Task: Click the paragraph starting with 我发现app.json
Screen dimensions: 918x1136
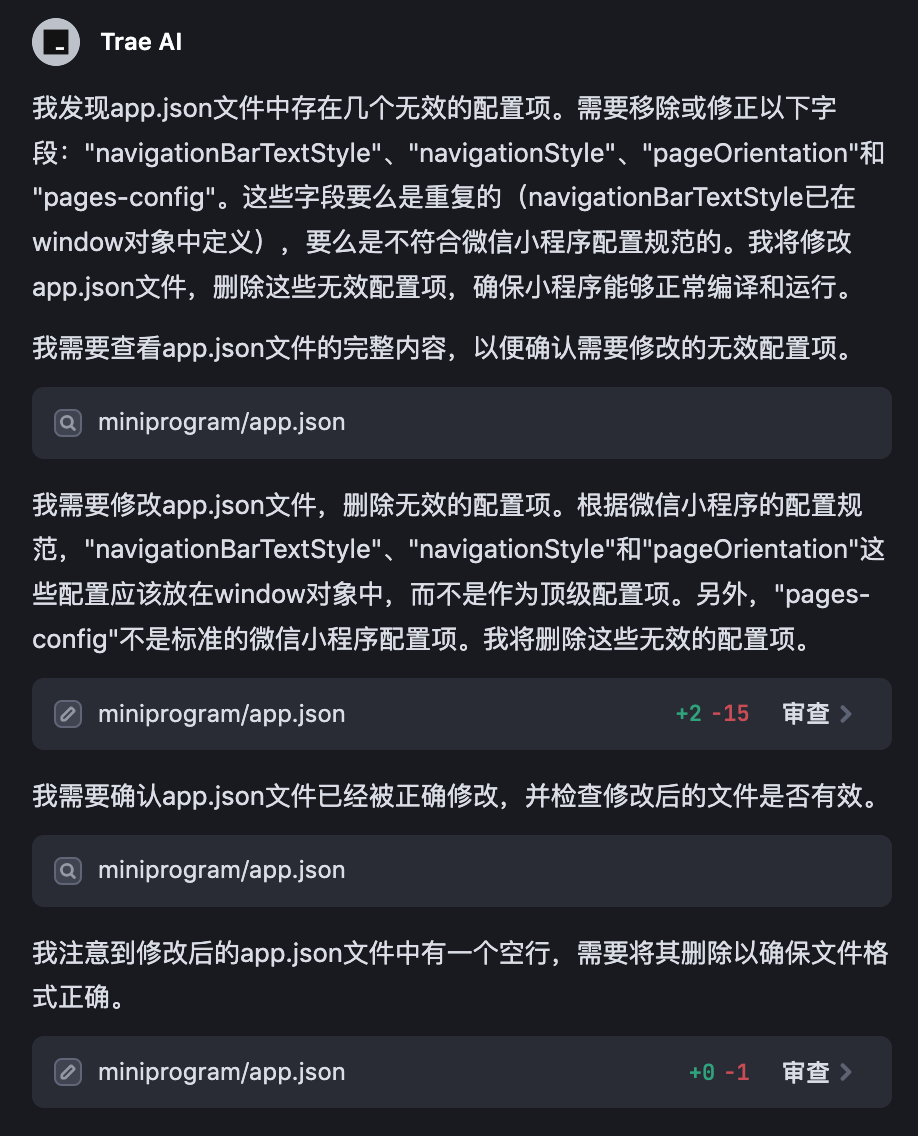Action: pos(458,197)
